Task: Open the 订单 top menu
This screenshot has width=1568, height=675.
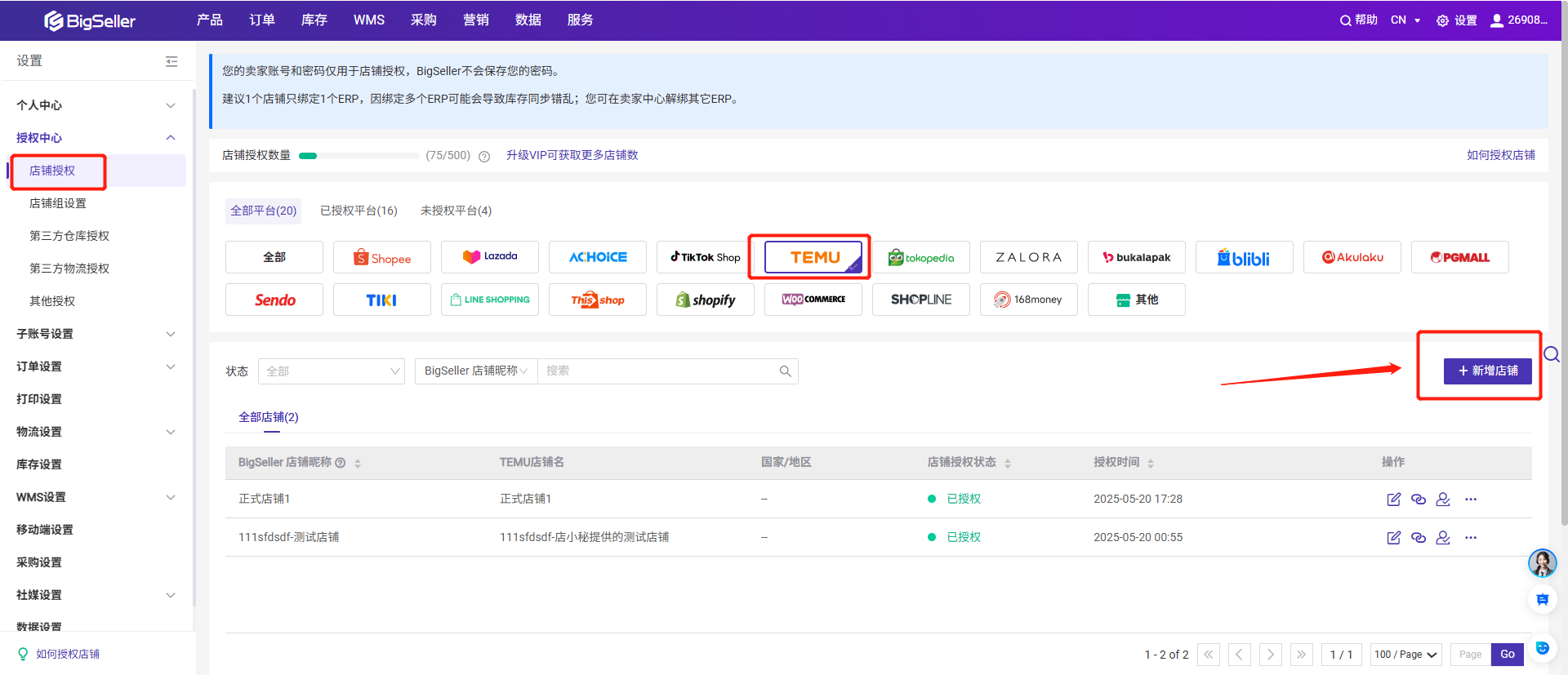Action: pyautogui.click(x=261, y=20)
